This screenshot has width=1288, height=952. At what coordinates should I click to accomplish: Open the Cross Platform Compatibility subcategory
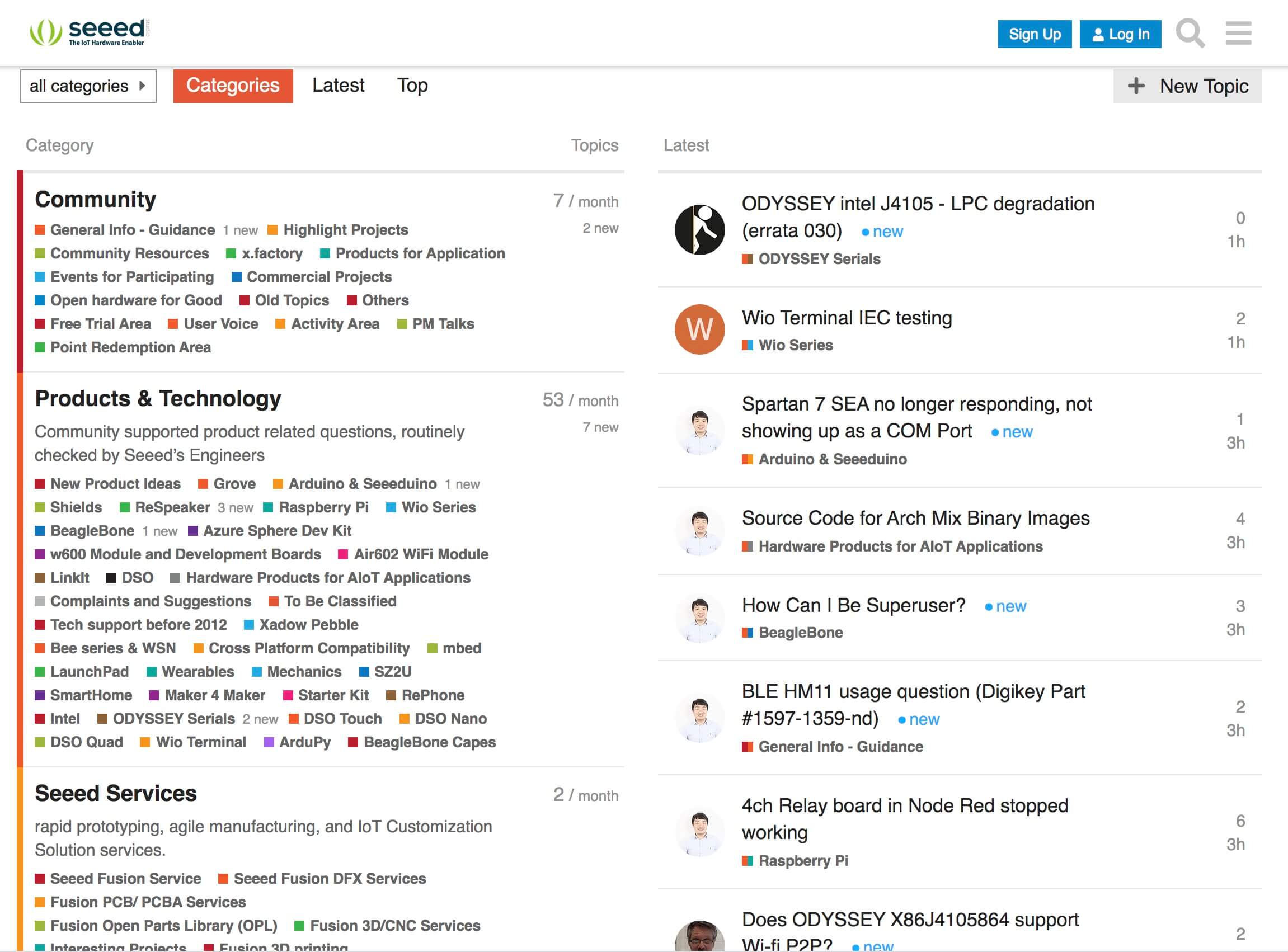(302, 648)
